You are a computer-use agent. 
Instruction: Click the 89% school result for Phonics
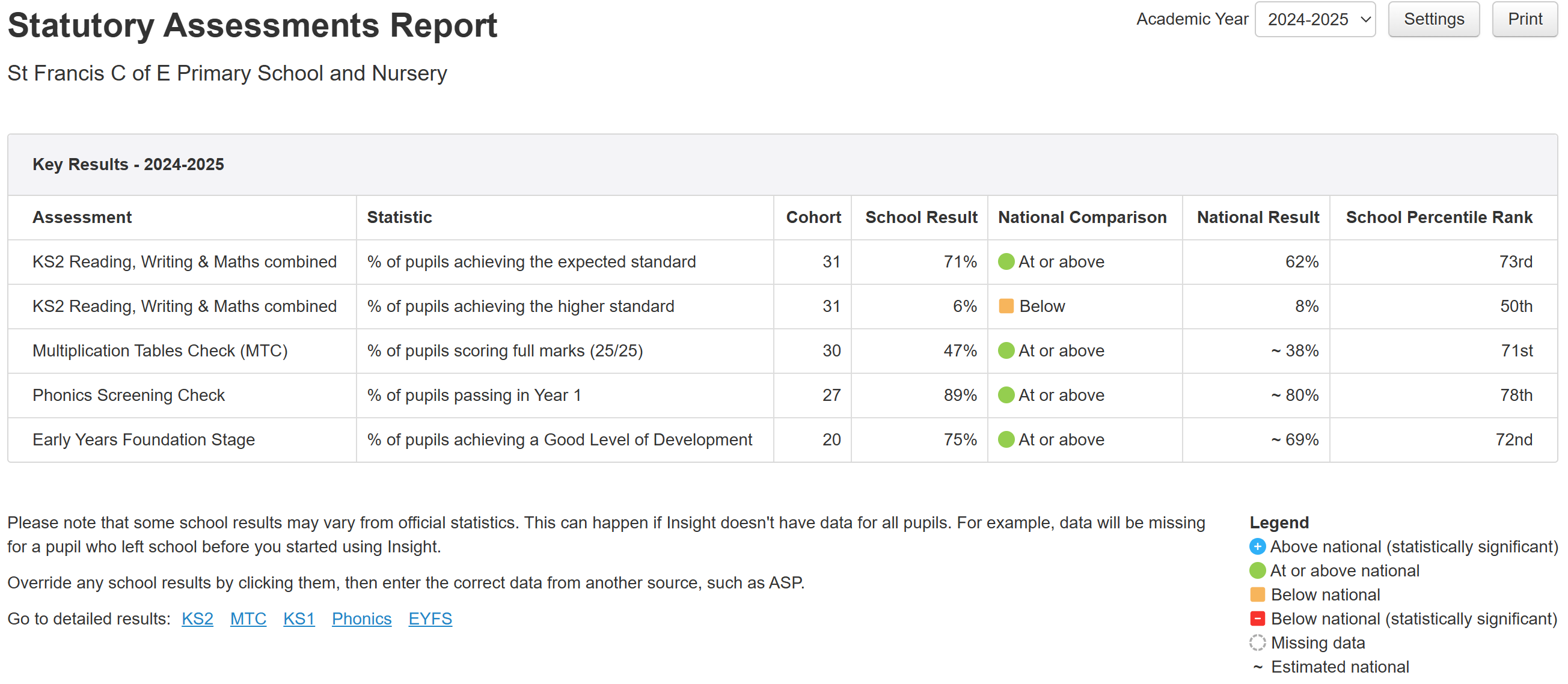coord(960,395)
